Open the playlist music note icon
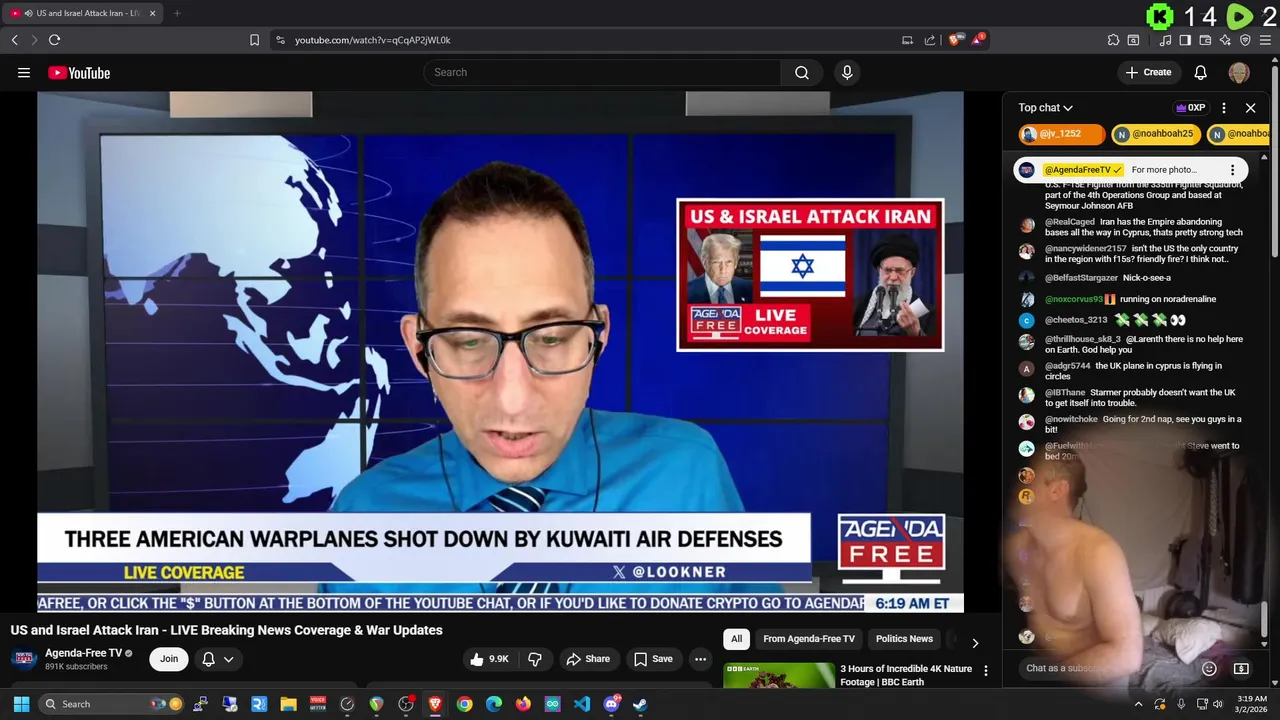Screen dimensions: 1280x720 [1165, 40]
